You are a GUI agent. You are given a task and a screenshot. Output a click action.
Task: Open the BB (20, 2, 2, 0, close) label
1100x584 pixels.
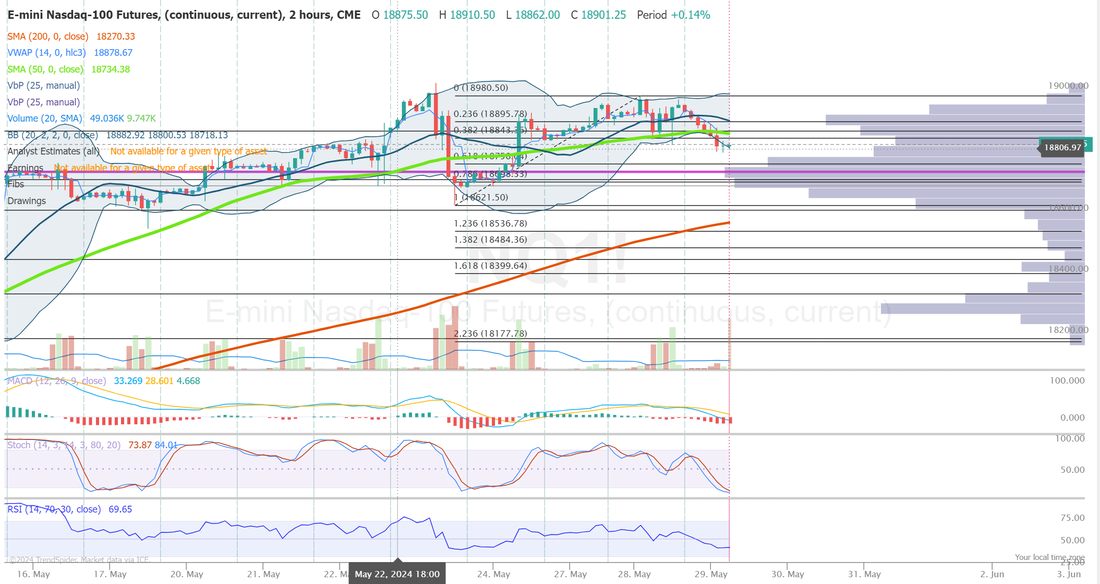click(53, 135)
